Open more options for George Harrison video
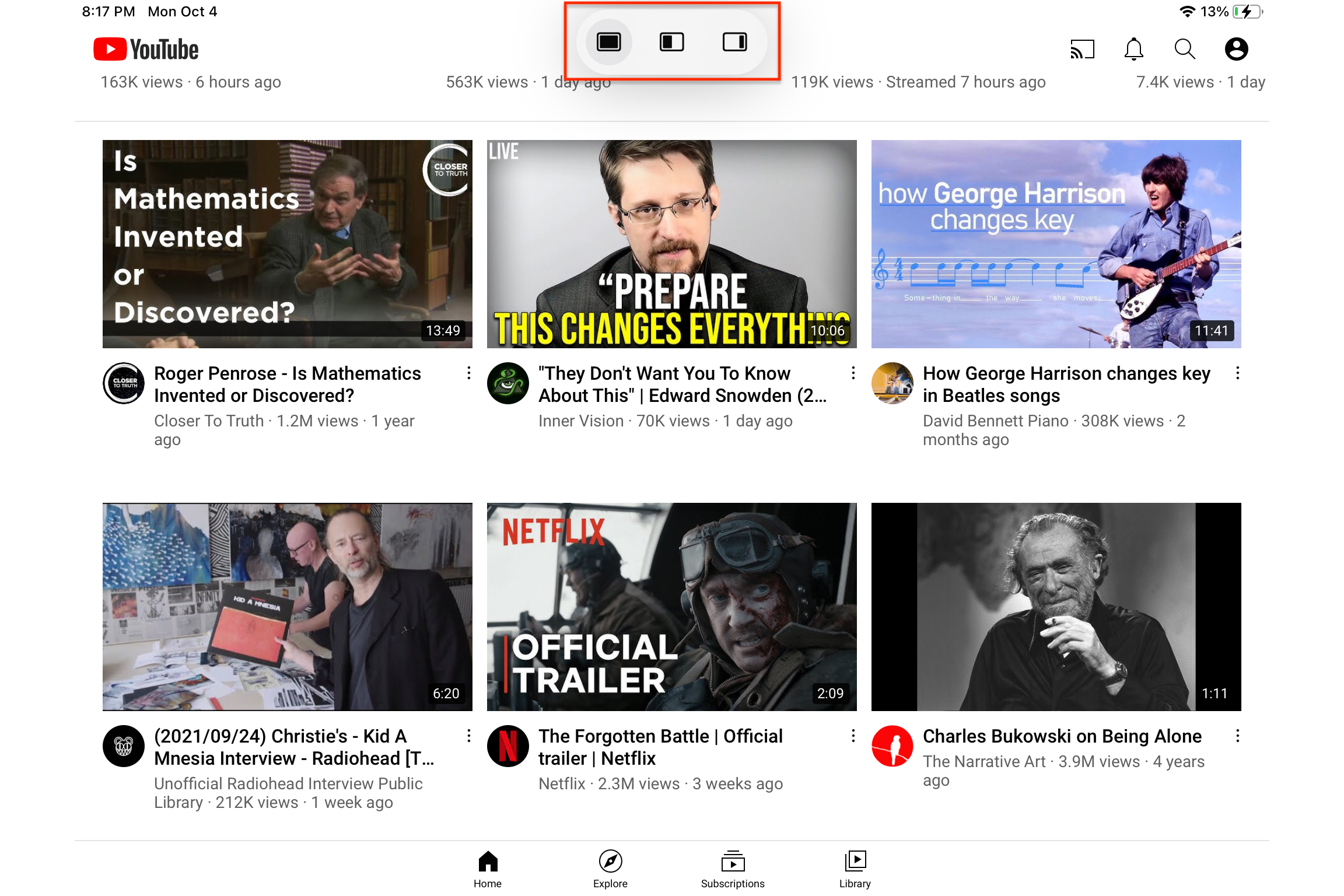This screenshot has width=1344, height=896. [x=1238, y=373]
